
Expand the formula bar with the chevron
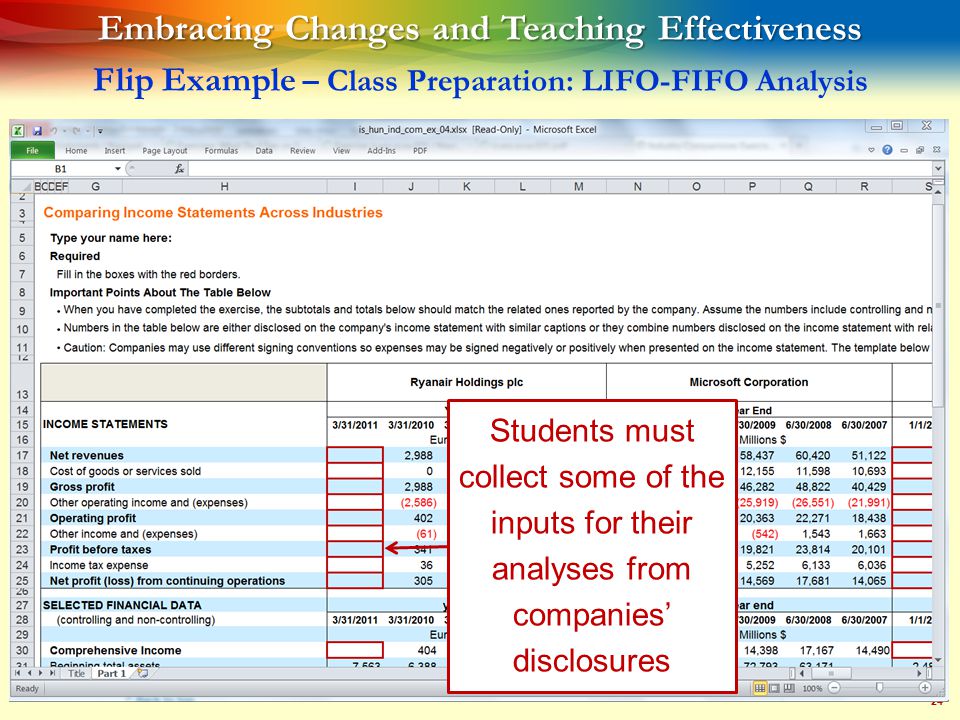pos(937,168)
